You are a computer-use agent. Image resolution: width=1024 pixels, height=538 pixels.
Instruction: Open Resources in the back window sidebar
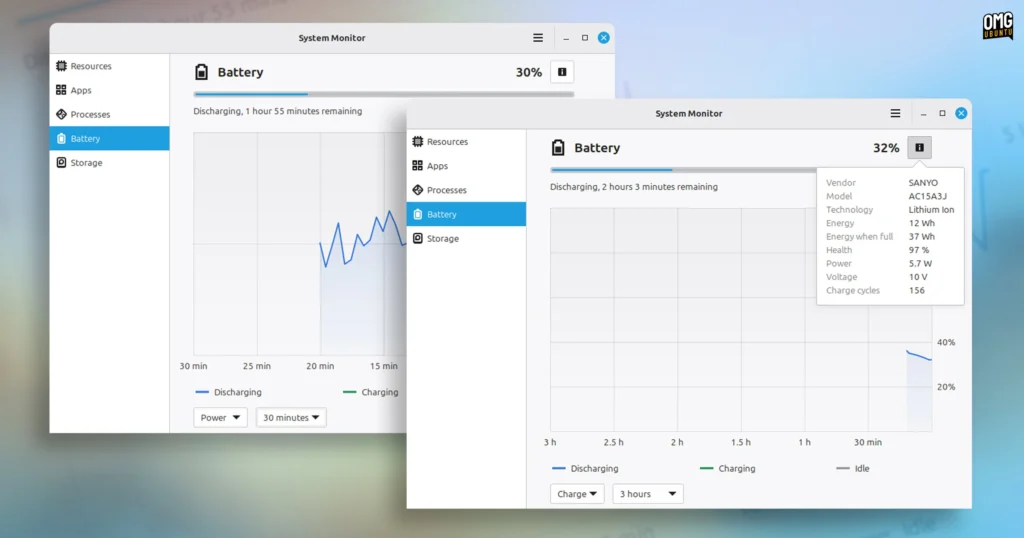109,66
